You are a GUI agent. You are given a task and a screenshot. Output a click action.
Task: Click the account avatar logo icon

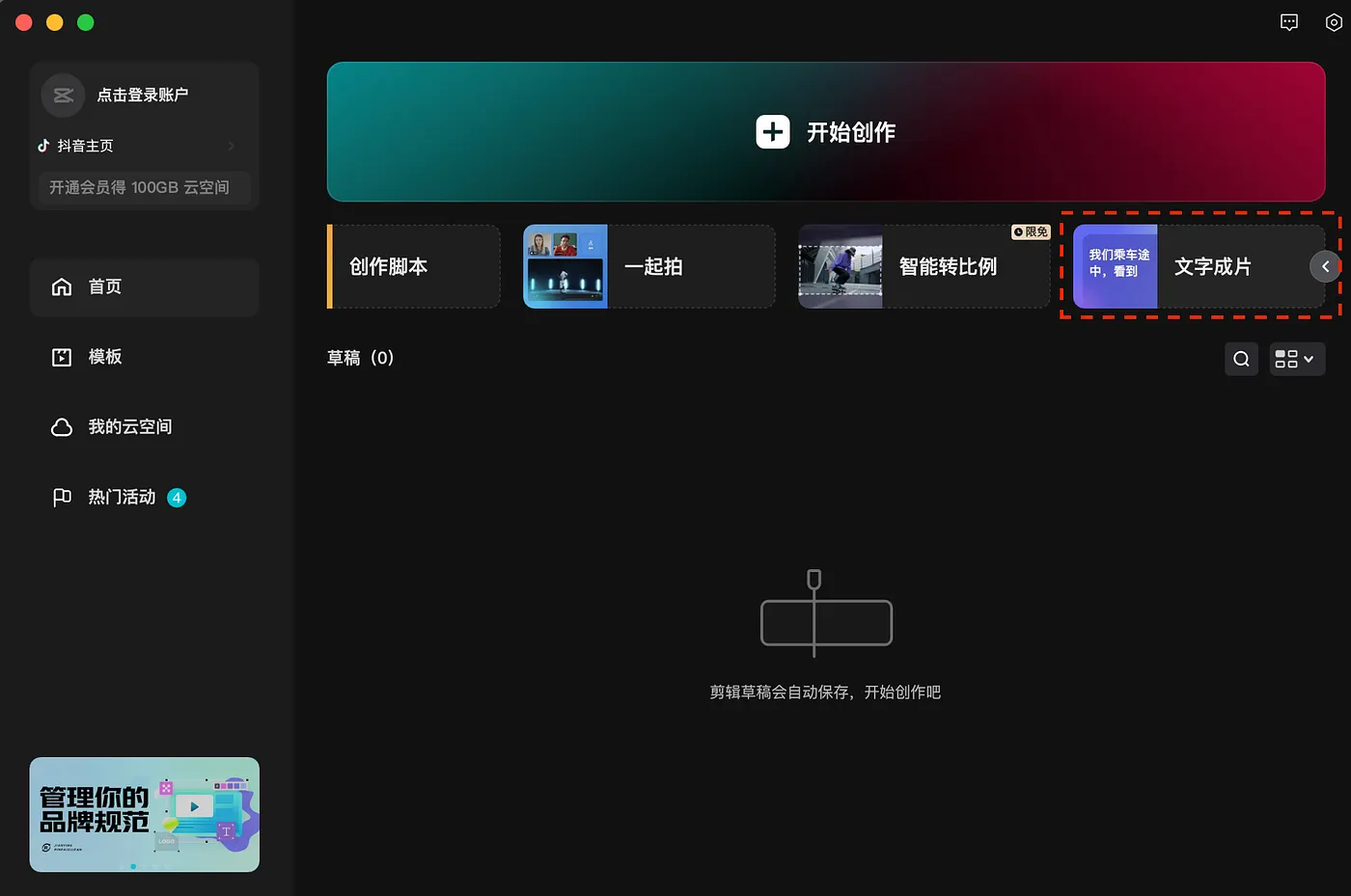pos(63,95)
